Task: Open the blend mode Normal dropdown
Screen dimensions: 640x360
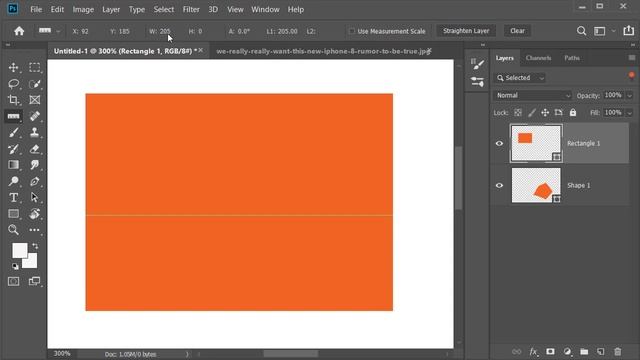Action: (533, 96)
